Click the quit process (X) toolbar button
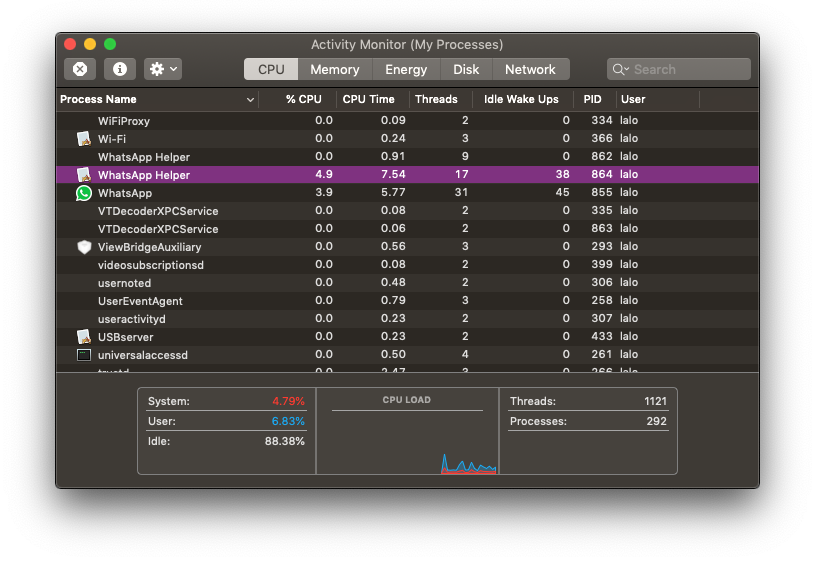Image resolution: width=824 pixels, height=577 pixels. click(x=80, y=69)
